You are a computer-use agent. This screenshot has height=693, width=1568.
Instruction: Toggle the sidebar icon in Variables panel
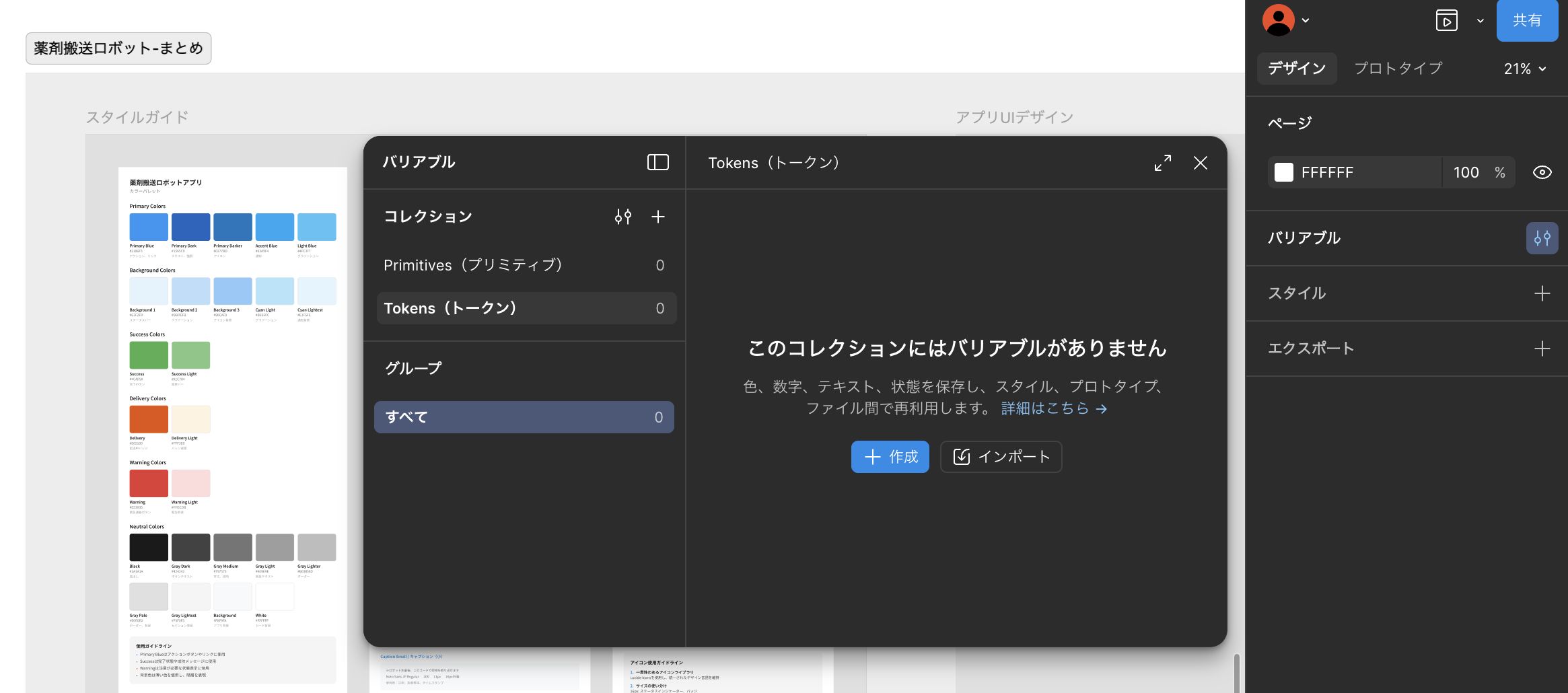[x=657, y=162]
